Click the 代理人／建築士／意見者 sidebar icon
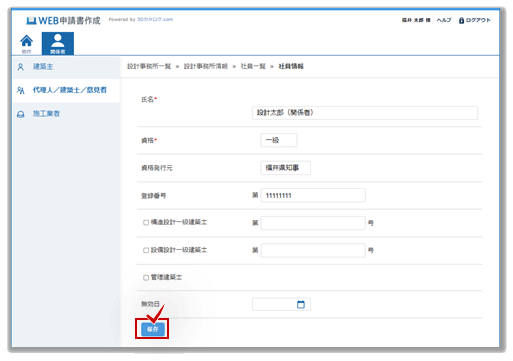This screenshot has width=513, height=361. [21, 90]
